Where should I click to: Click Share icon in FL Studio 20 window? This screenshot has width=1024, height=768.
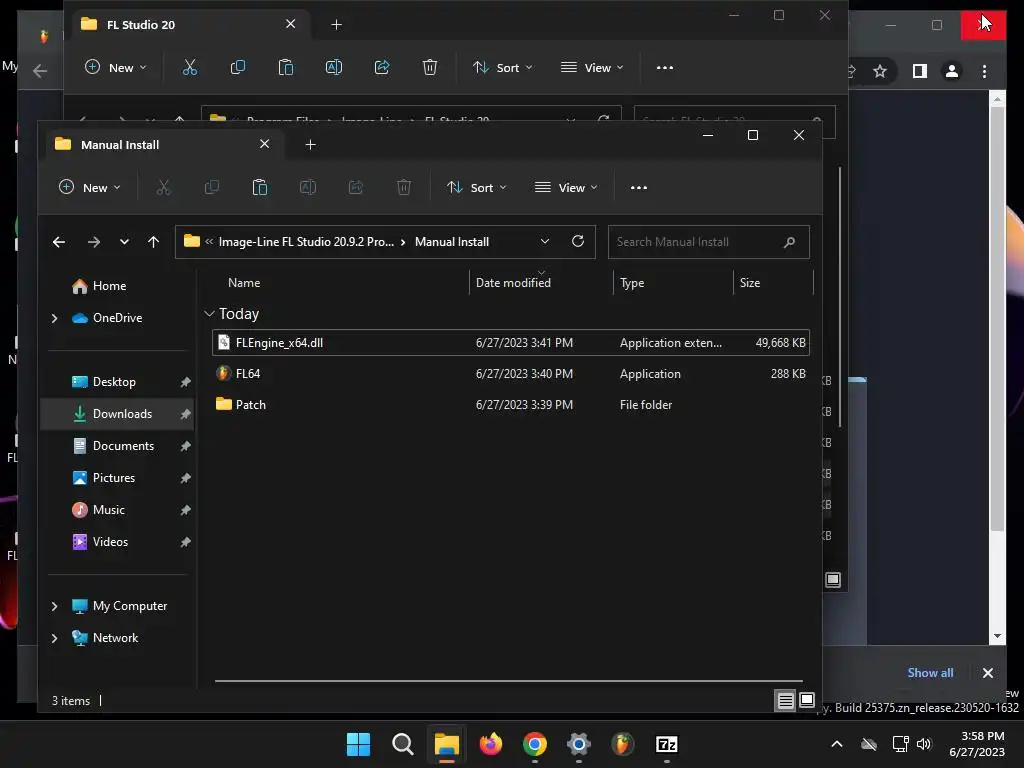382,67
